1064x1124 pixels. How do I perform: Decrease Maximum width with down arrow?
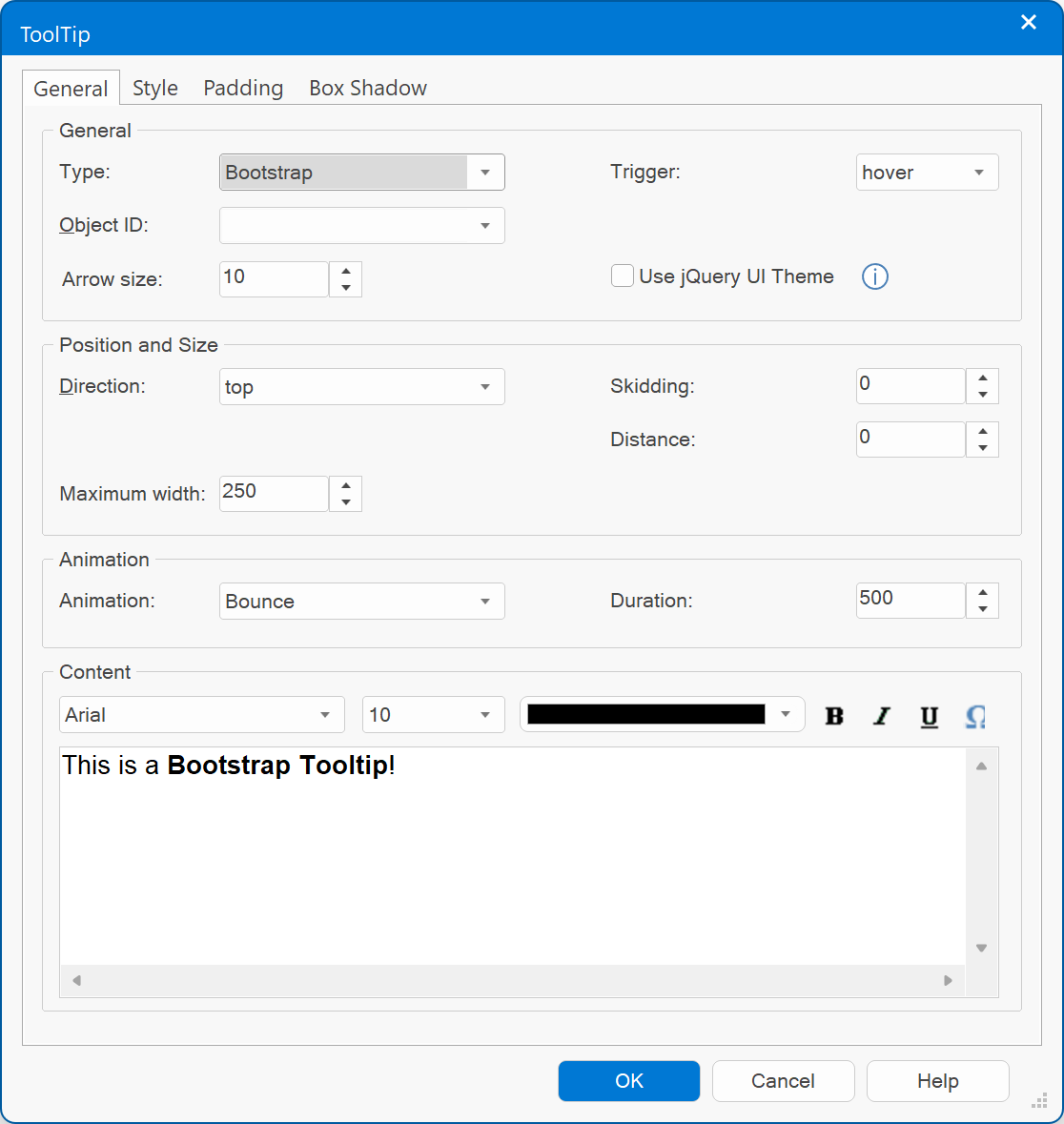coord(345,502)
